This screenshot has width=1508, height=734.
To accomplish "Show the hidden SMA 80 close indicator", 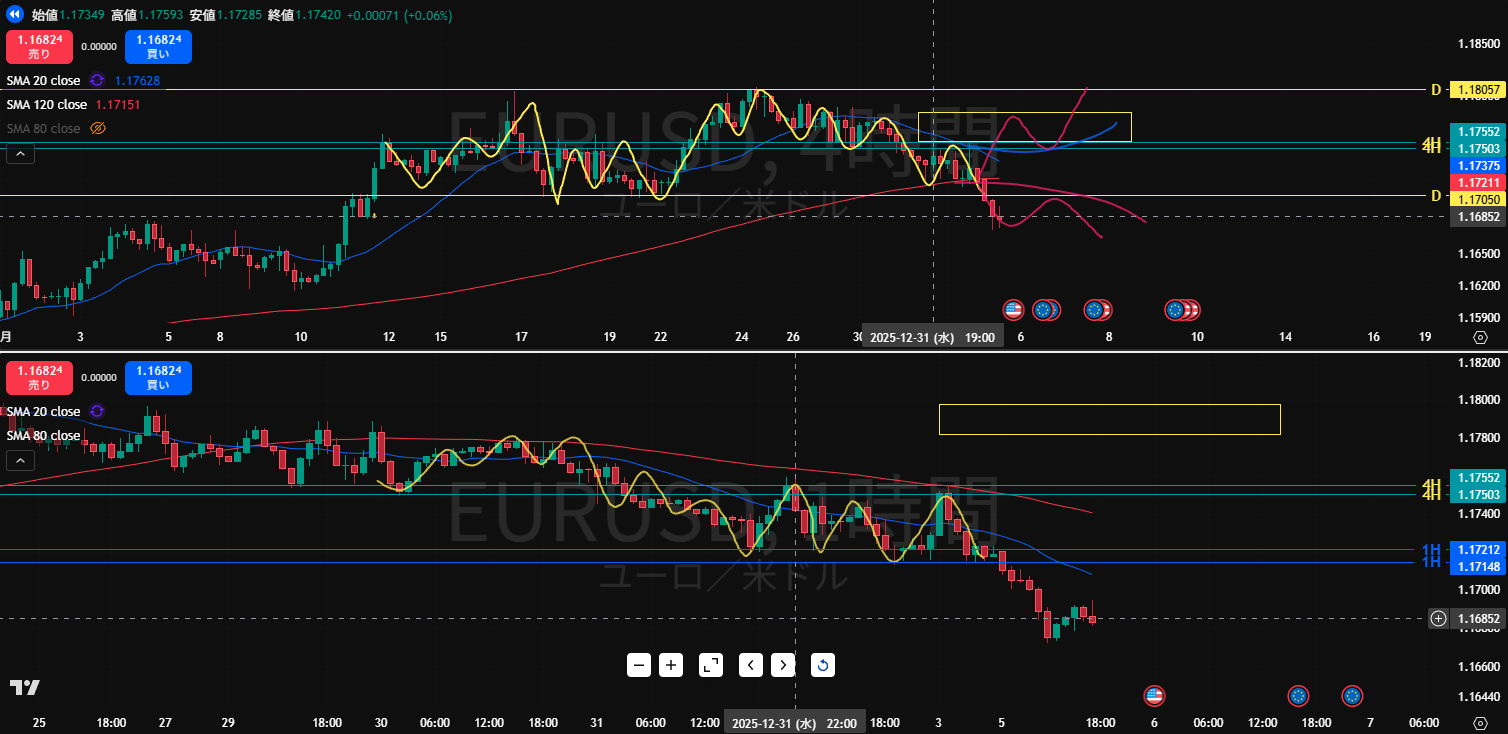I will (x=98, y=128).
